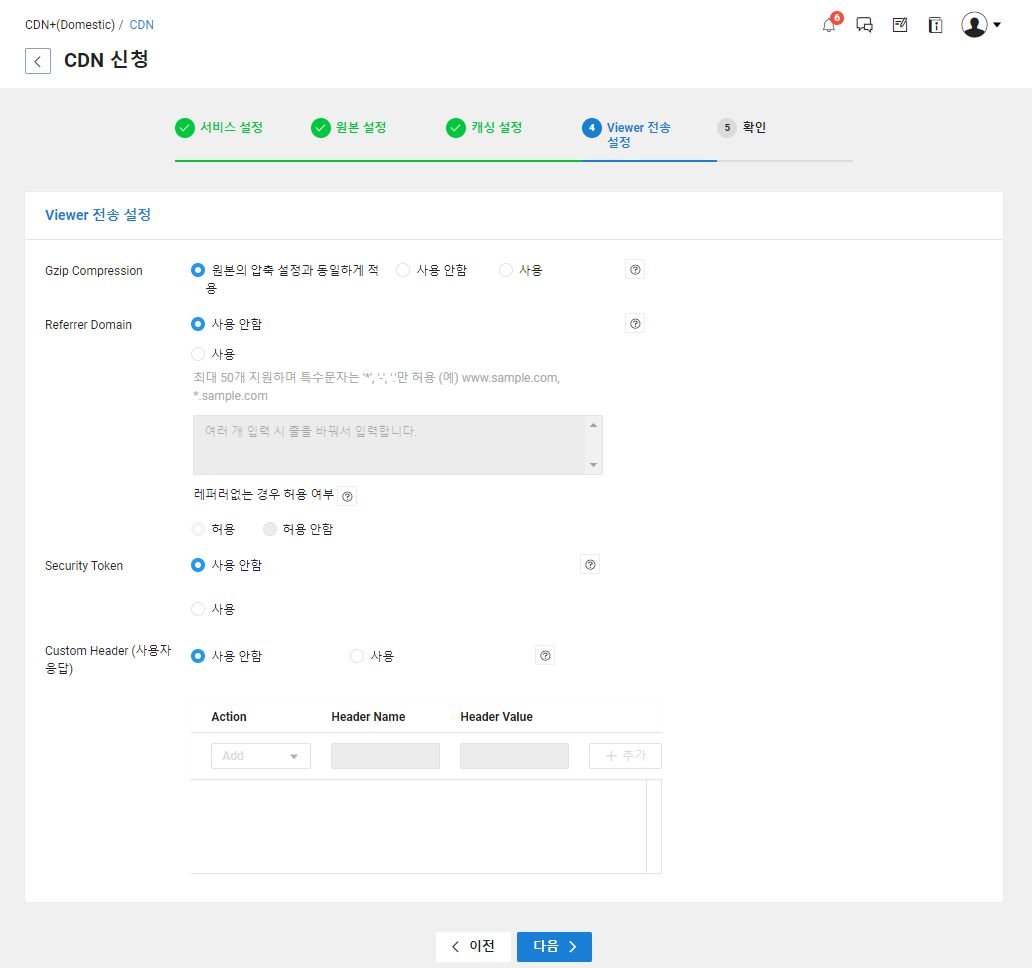The height and width of the screenshot is (968, 1032).
Task: Click the Gzip Compression label
Action: coord(93,270)
